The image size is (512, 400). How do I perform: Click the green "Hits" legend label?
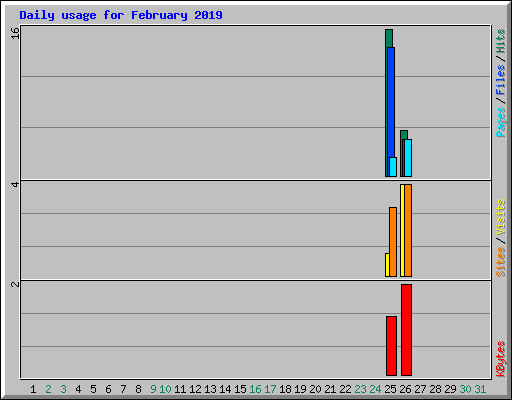click(500, 41)
